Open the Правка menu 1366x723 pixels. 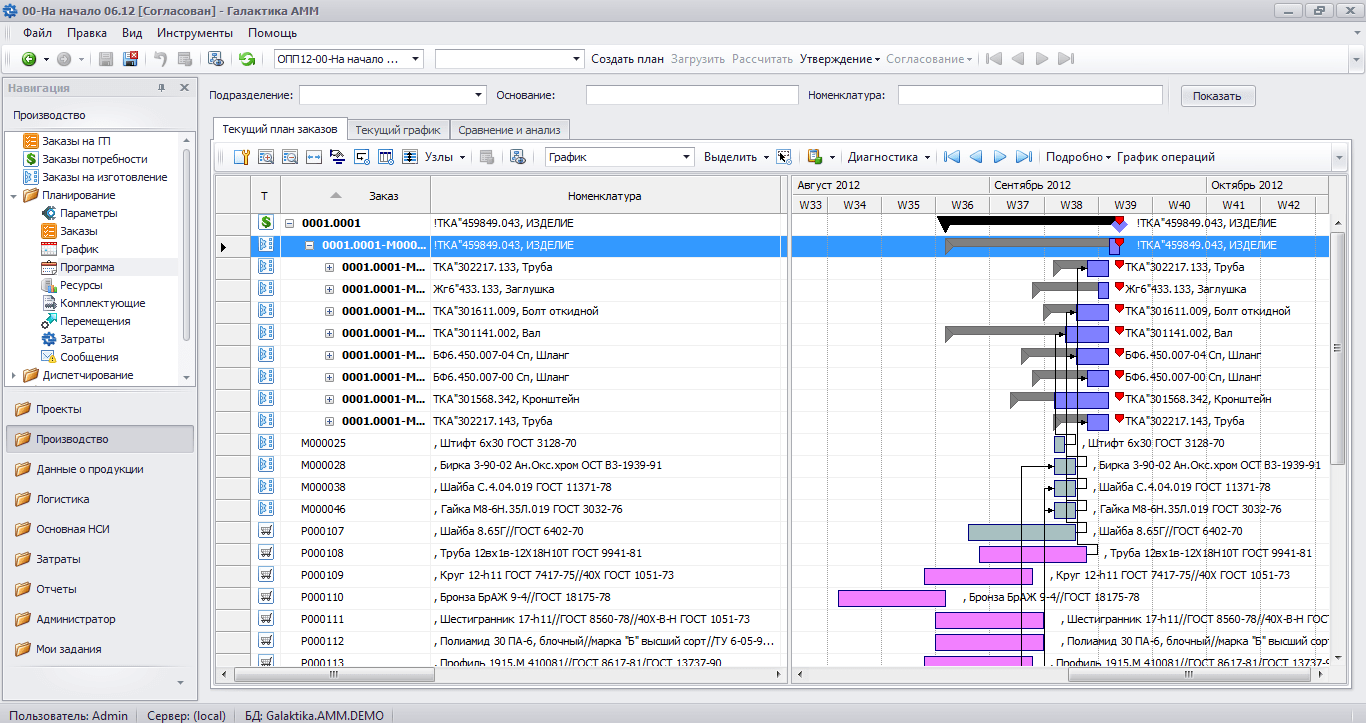point(87,33)
